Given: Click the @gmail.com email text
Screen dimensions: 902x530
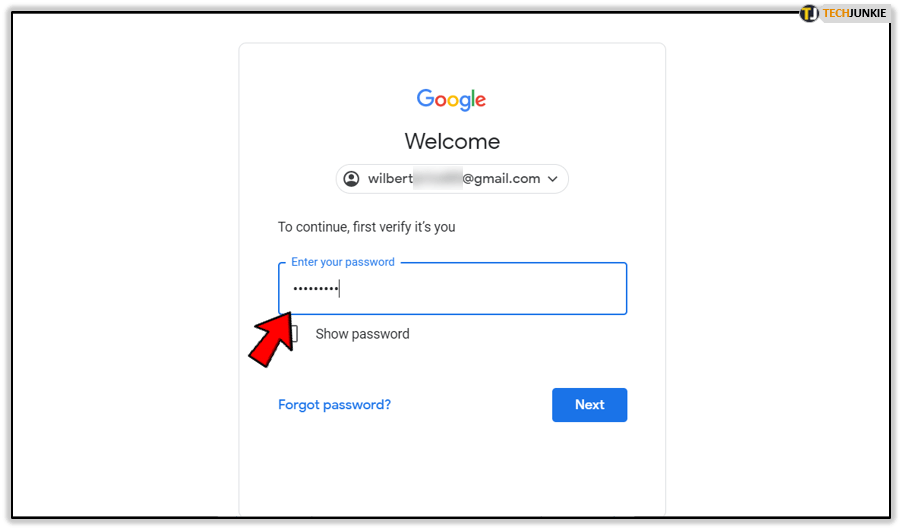Looking at the screenshot, I should [x=501, y=179].
